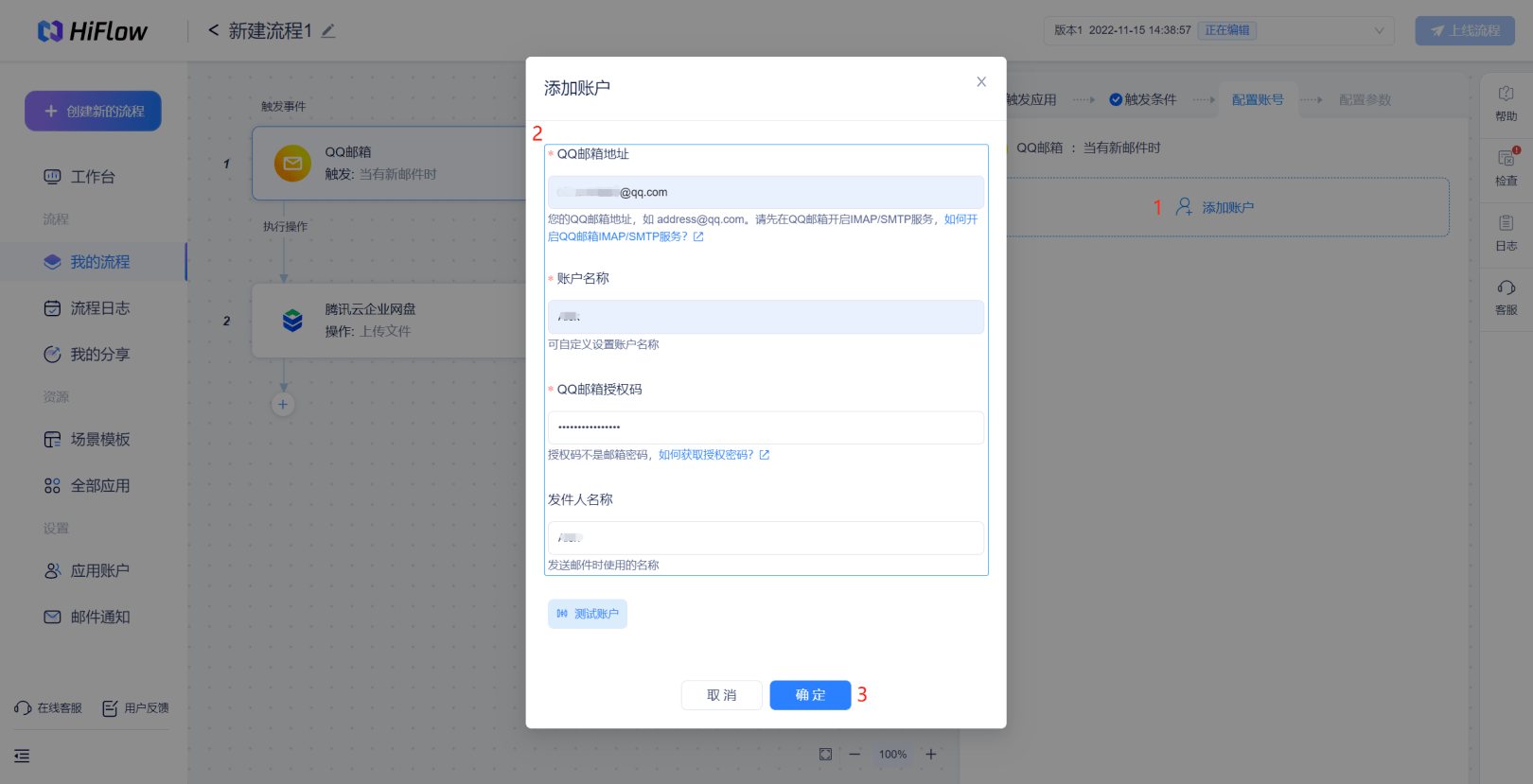Select 我的流程 in sidebar
Viewport: 1533px width, 784px height.
tap(93, 262)
